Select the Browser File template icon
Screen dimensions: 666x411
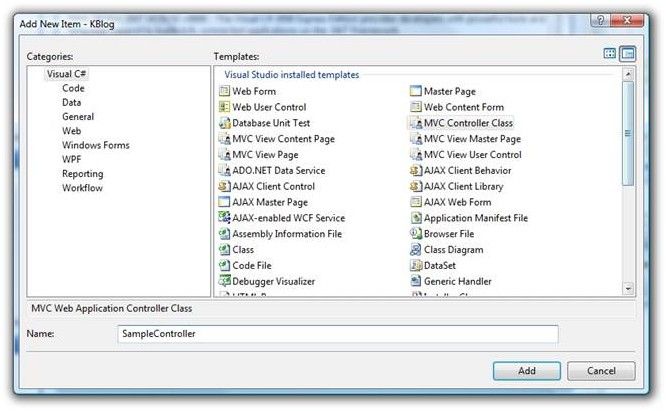[x=416, y=234]
